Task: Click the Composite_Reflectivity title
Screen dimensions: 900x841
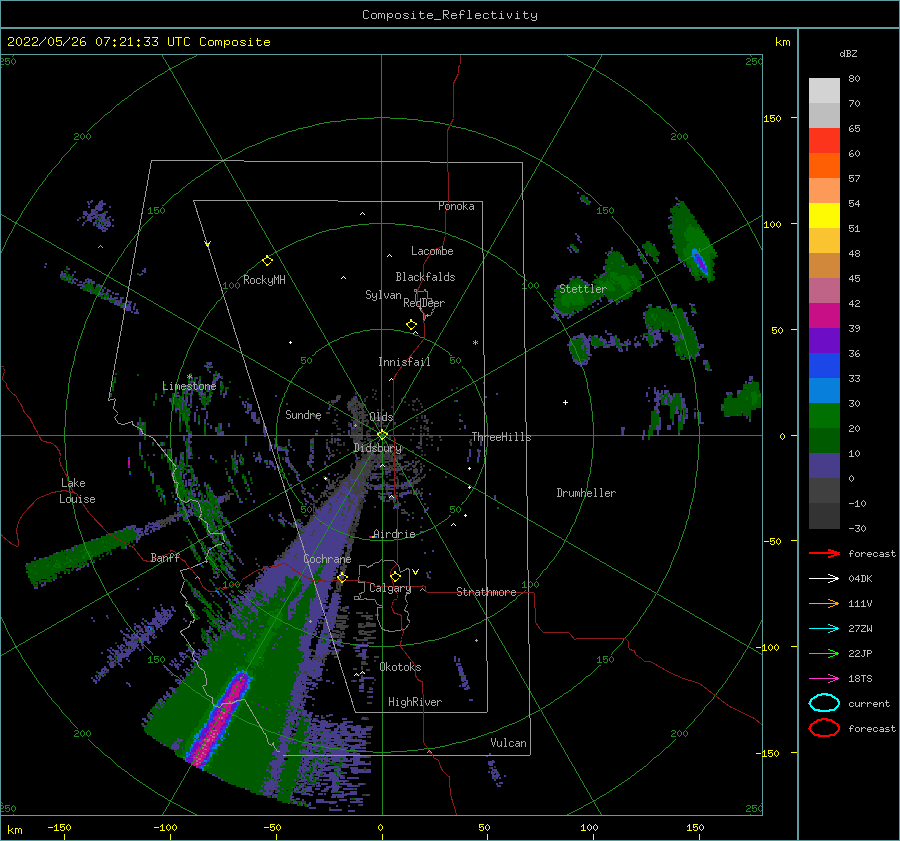Action: click(449, 15)
